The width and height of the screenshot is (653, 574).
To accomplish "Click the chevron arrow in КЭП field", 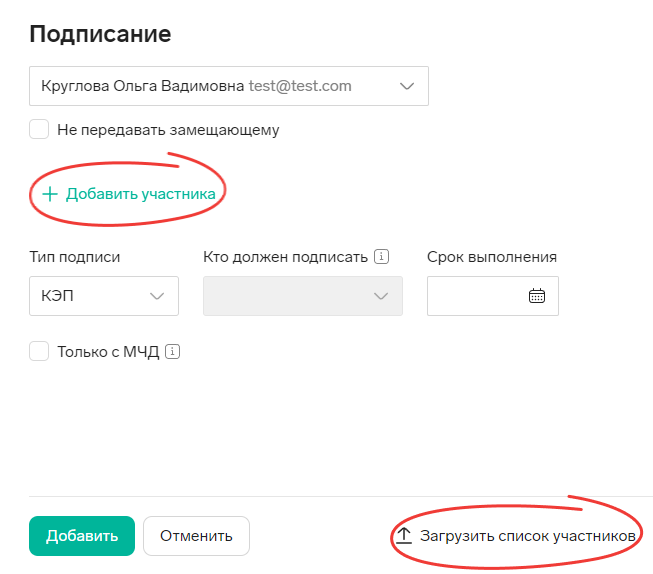I will coord(157,296).
